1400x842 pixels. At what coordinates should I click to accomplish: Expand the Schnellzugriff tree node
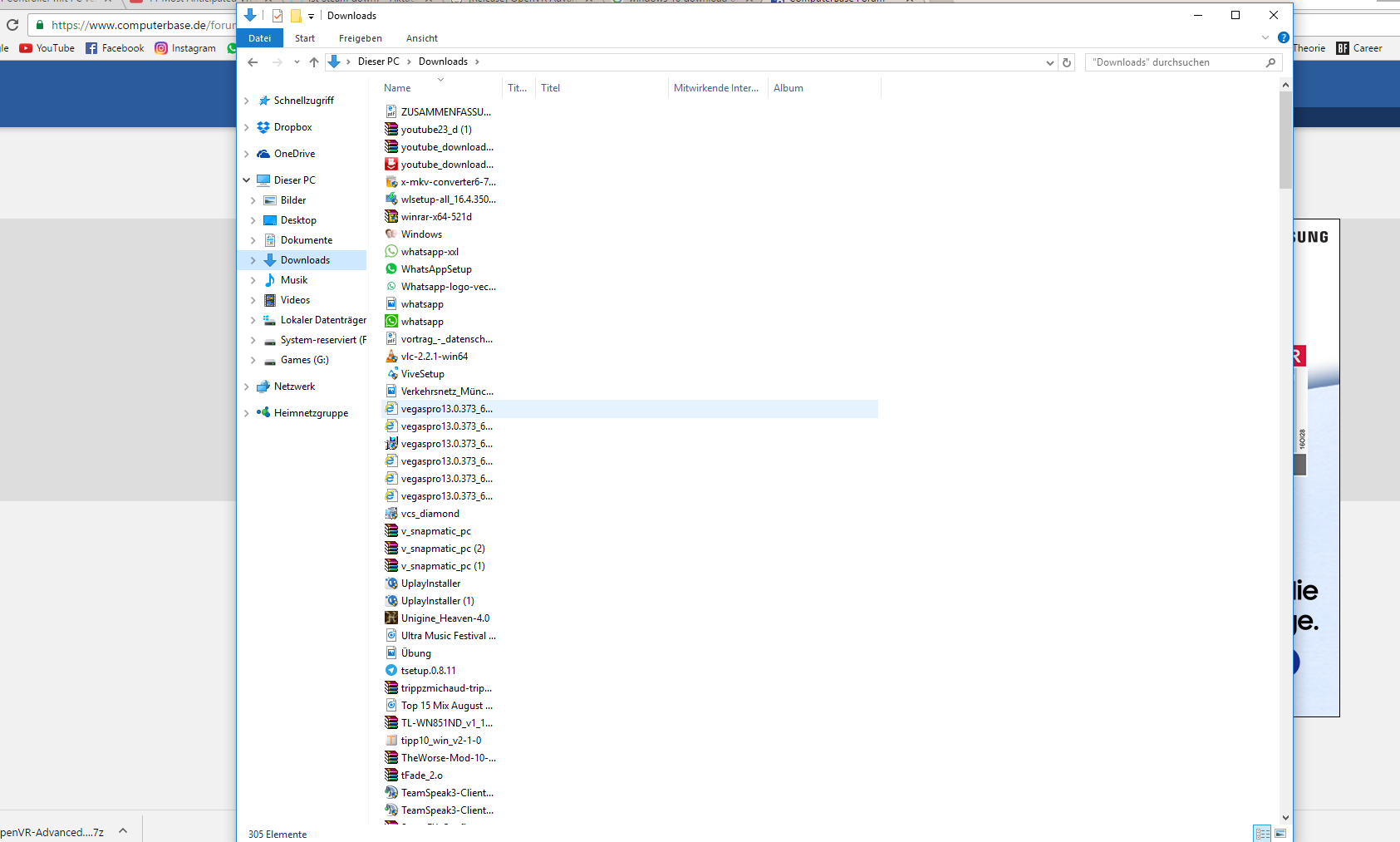point(247,101)
